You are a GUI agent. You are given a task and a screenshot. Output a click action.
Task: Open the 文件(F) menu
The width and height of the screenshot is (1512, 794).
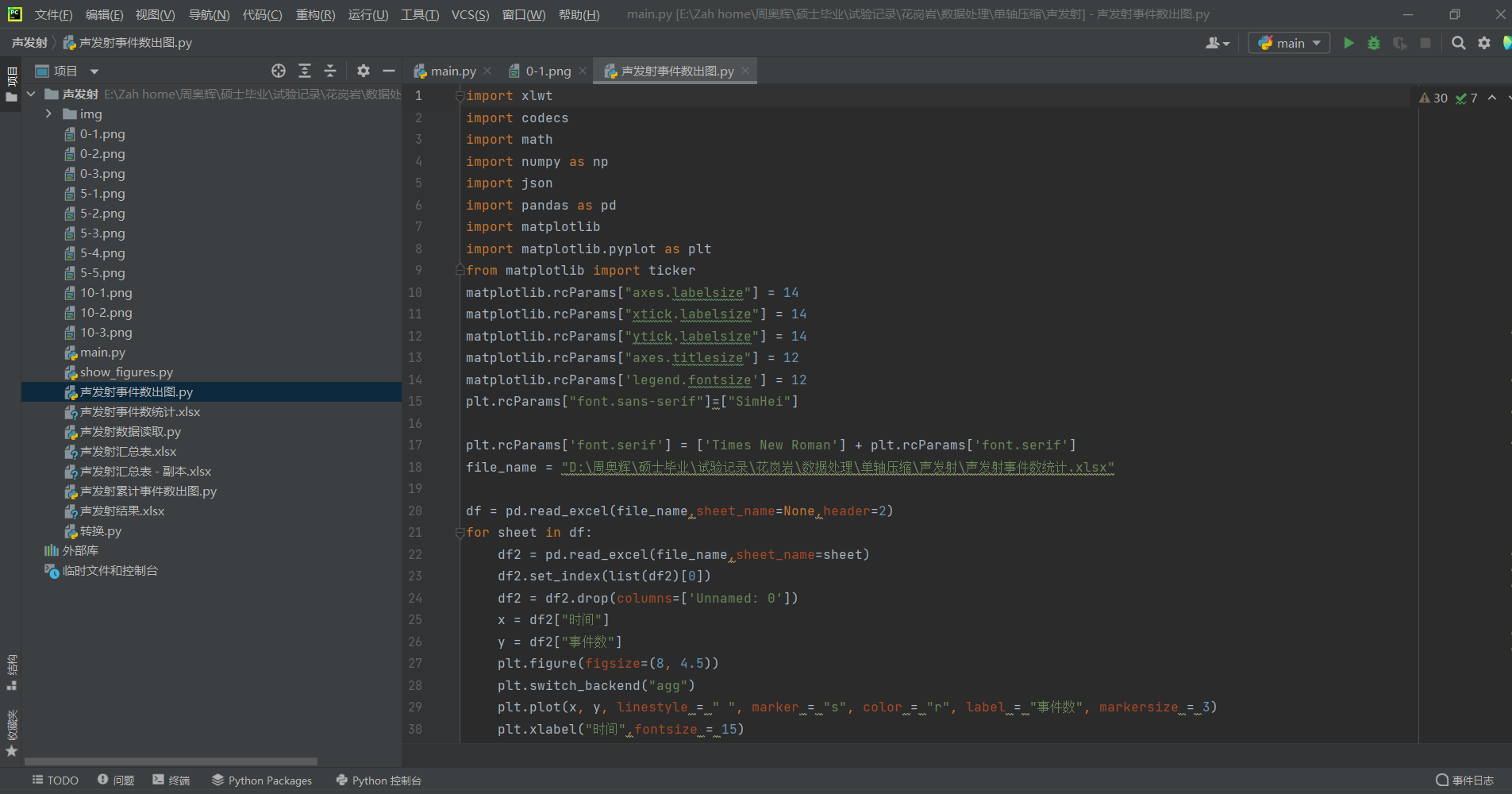53,14
